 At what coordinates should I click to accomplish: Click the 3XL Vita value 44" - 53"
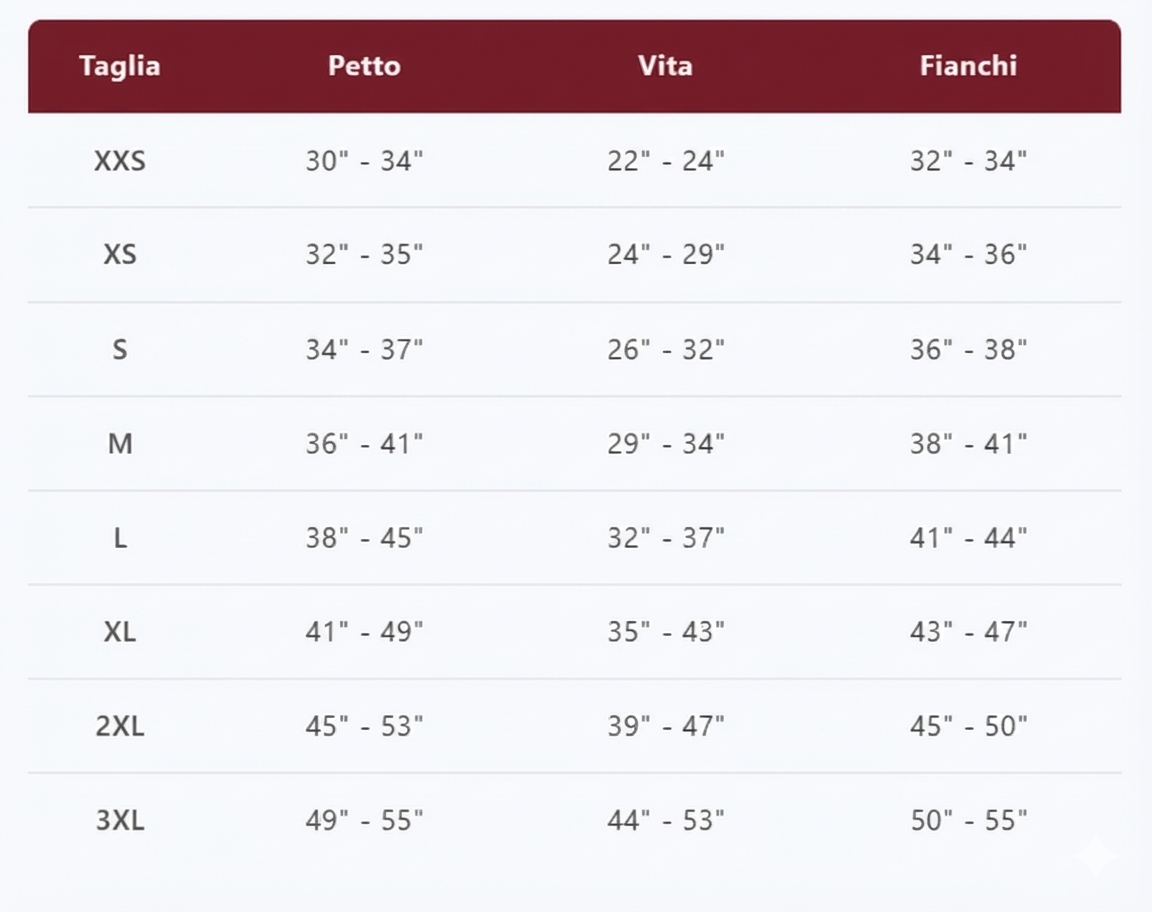665,821
